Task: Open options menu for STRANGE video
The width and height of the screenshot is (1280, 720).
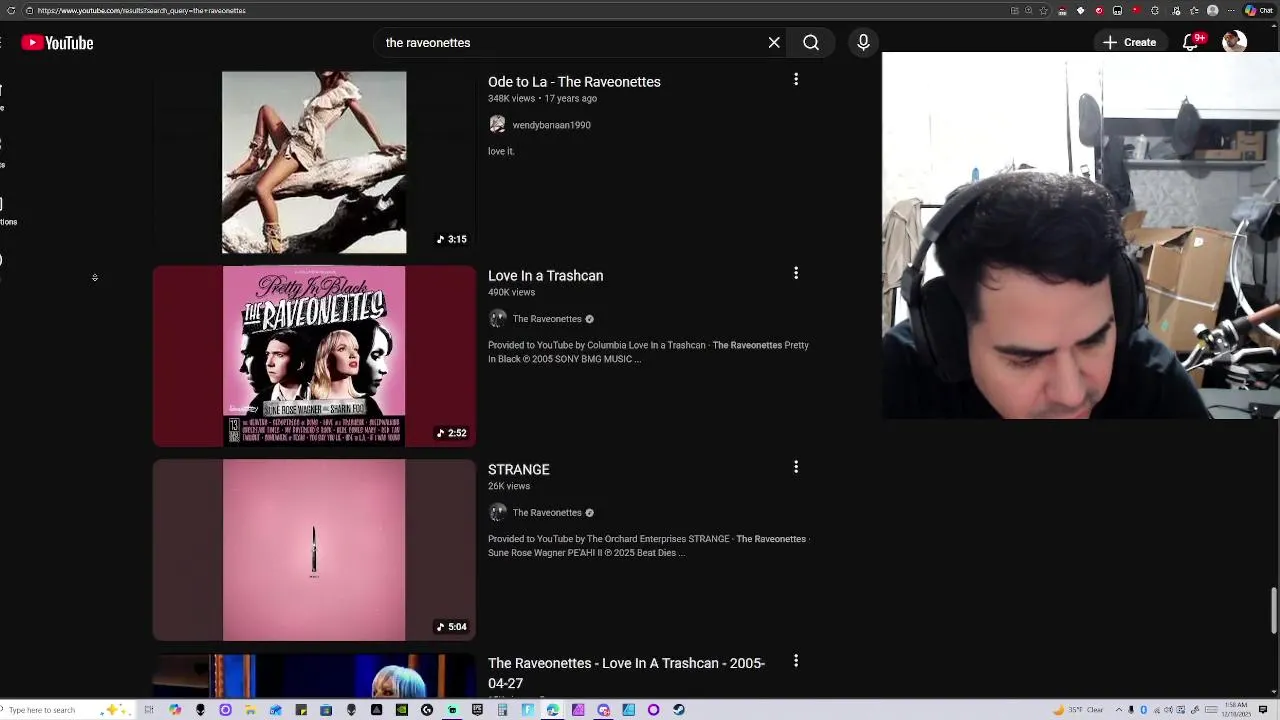Action: [x=796, y=467]
